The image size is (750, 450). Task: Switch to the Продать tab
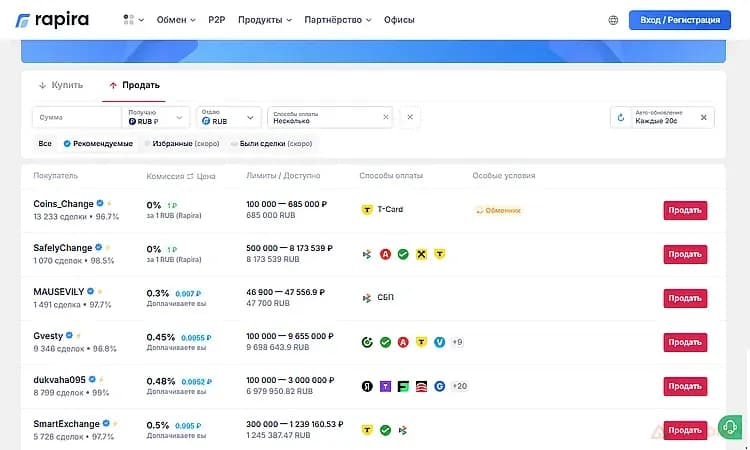(134, 85)
